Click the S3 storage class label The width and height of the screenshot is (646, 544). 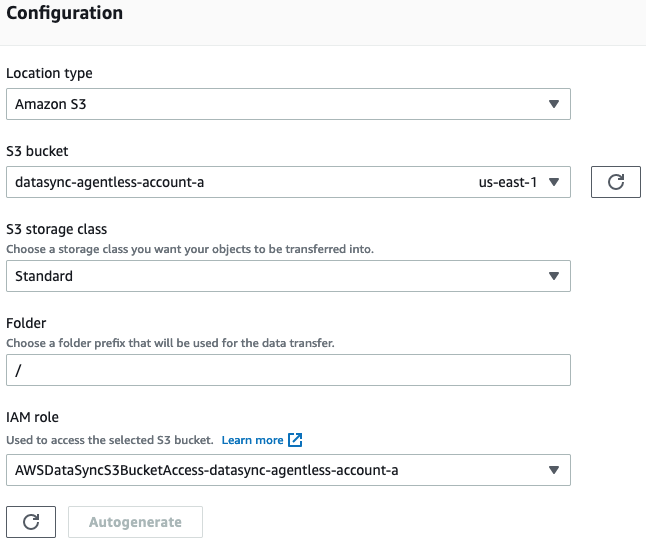(57, 229)
